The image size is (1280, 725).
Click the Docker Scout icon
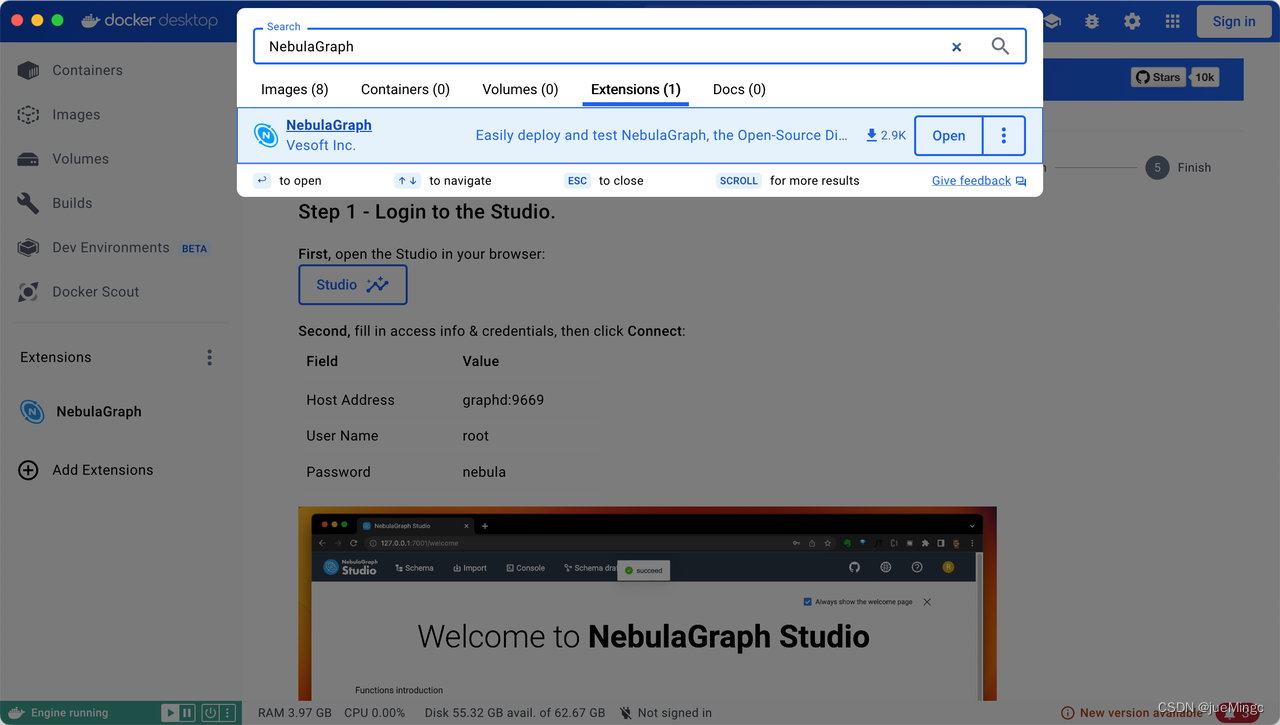point(28,292)
